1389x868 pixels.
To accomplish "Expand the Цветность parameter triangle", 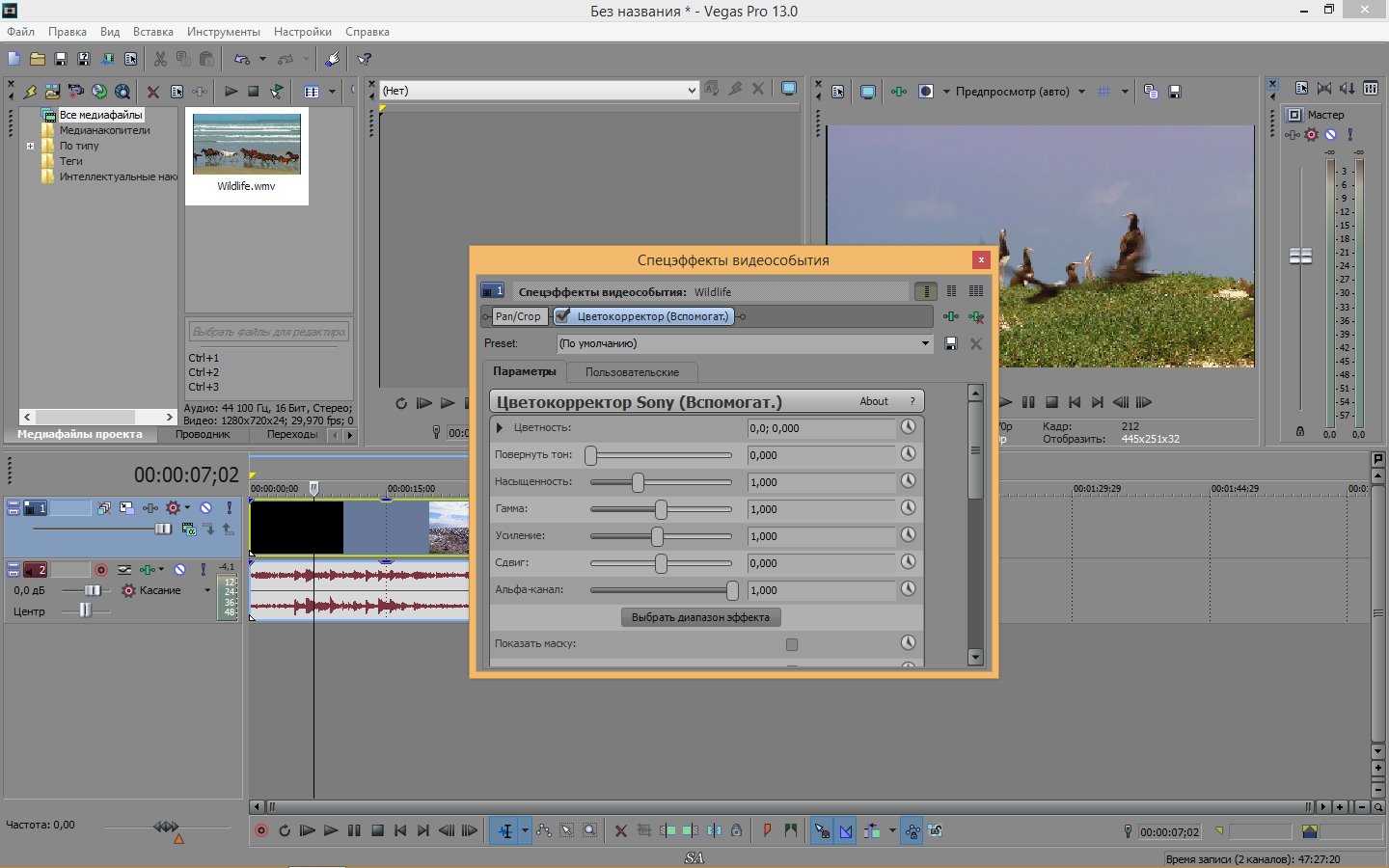I will [500, 427].
